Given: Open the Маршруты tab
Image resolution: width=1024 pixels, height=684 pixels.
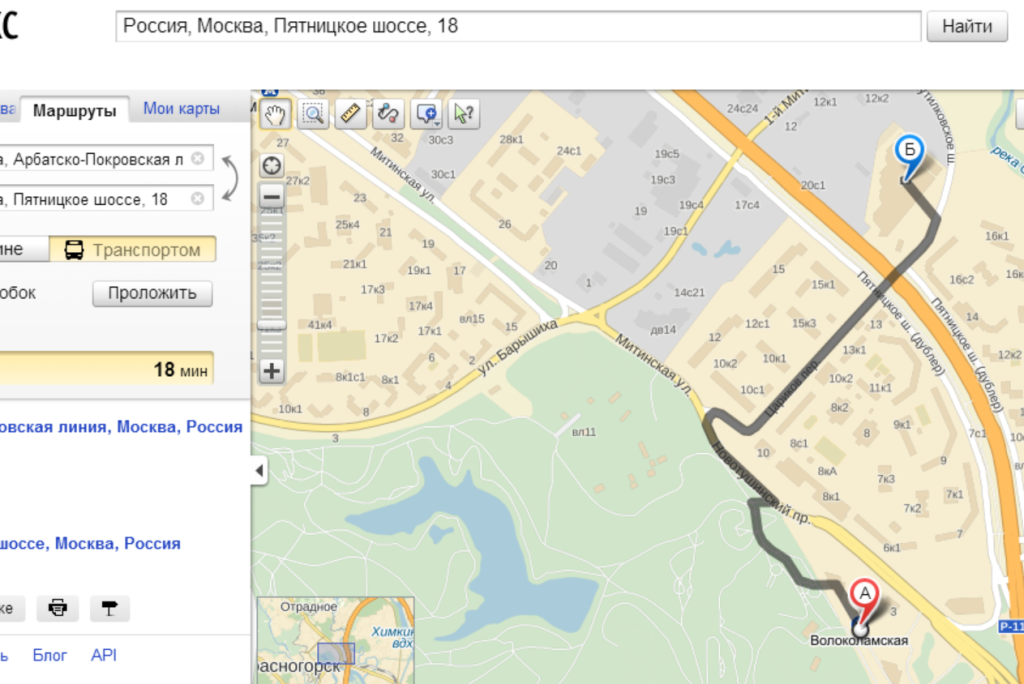Looking at the screenshot, I should (x=74, y=110).
